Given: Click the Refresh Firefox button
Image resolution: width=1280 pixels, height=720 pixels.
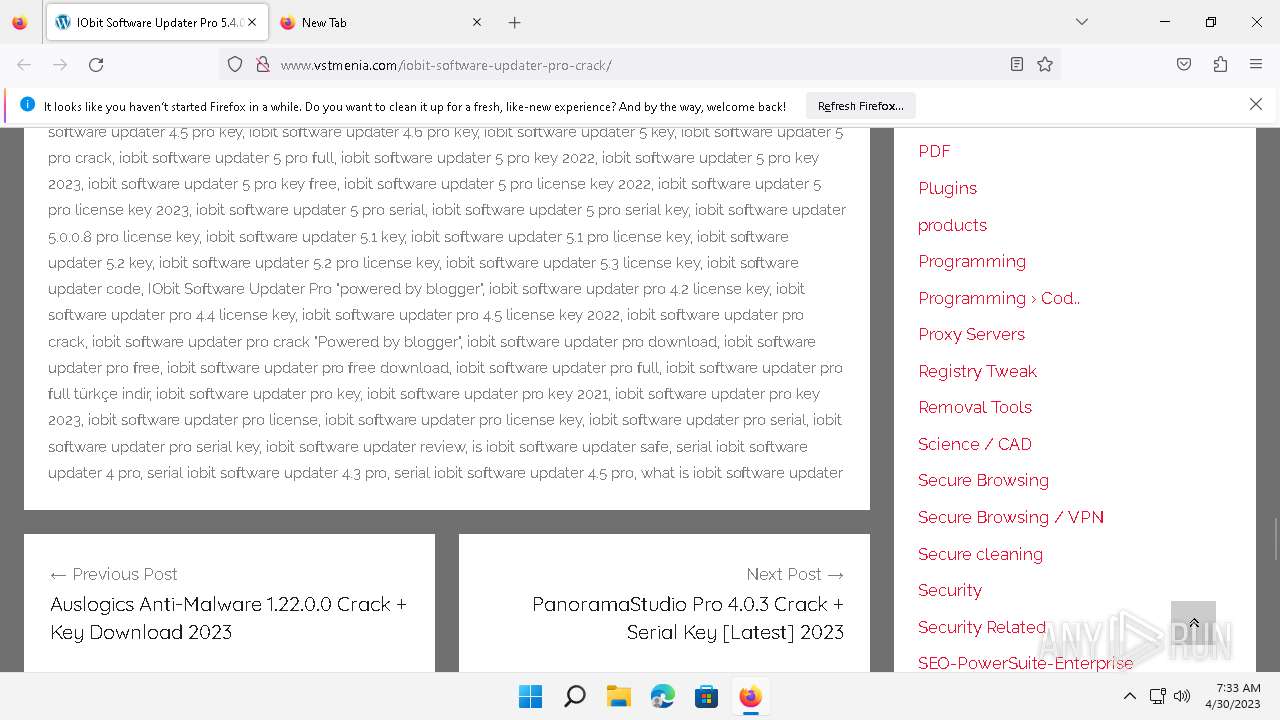Looking at the screenshot, I should 860,105.
